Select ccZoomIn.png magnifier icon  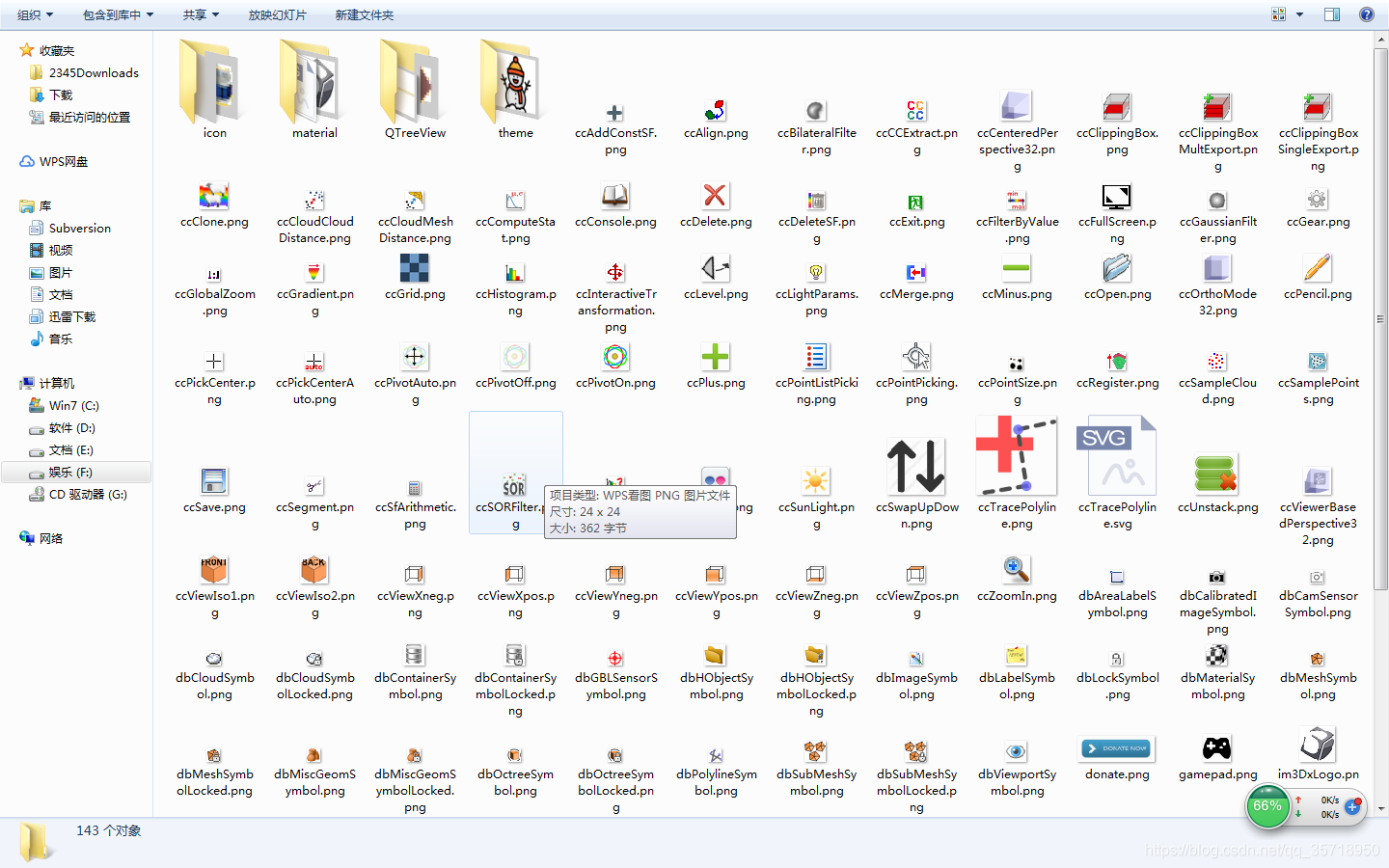[x=1017, y=569]
